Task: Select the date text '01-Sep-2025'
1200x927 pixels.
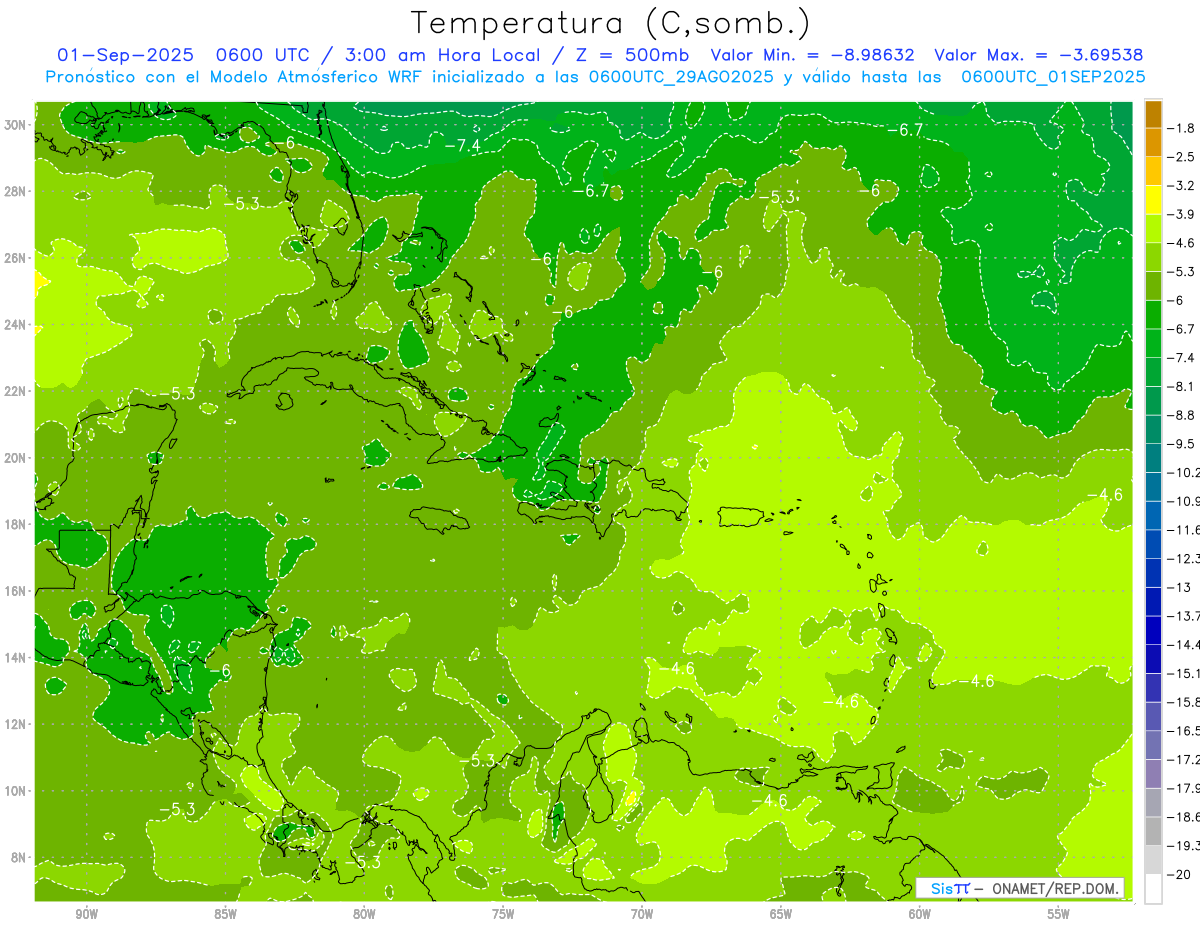Action: click(x=126, y=55)
